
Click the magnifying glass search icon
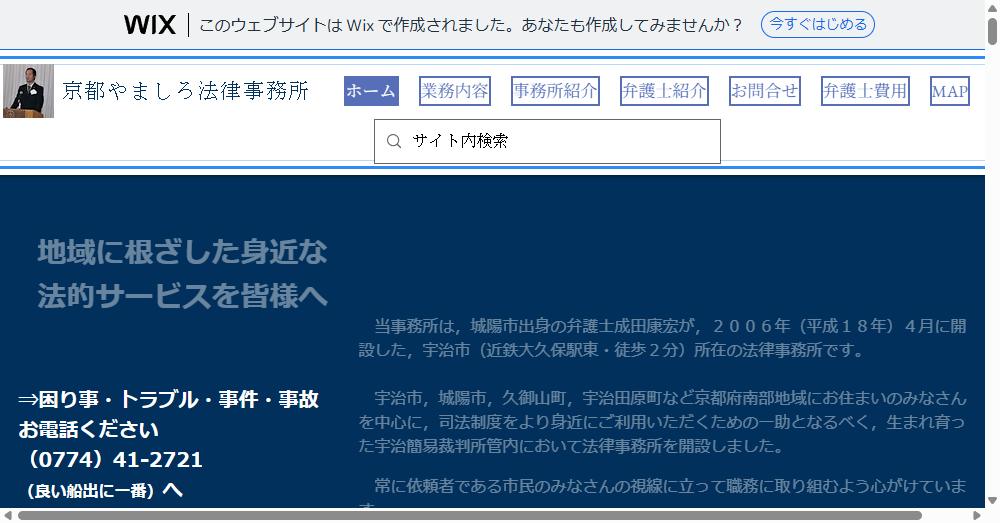click(394, 142)
